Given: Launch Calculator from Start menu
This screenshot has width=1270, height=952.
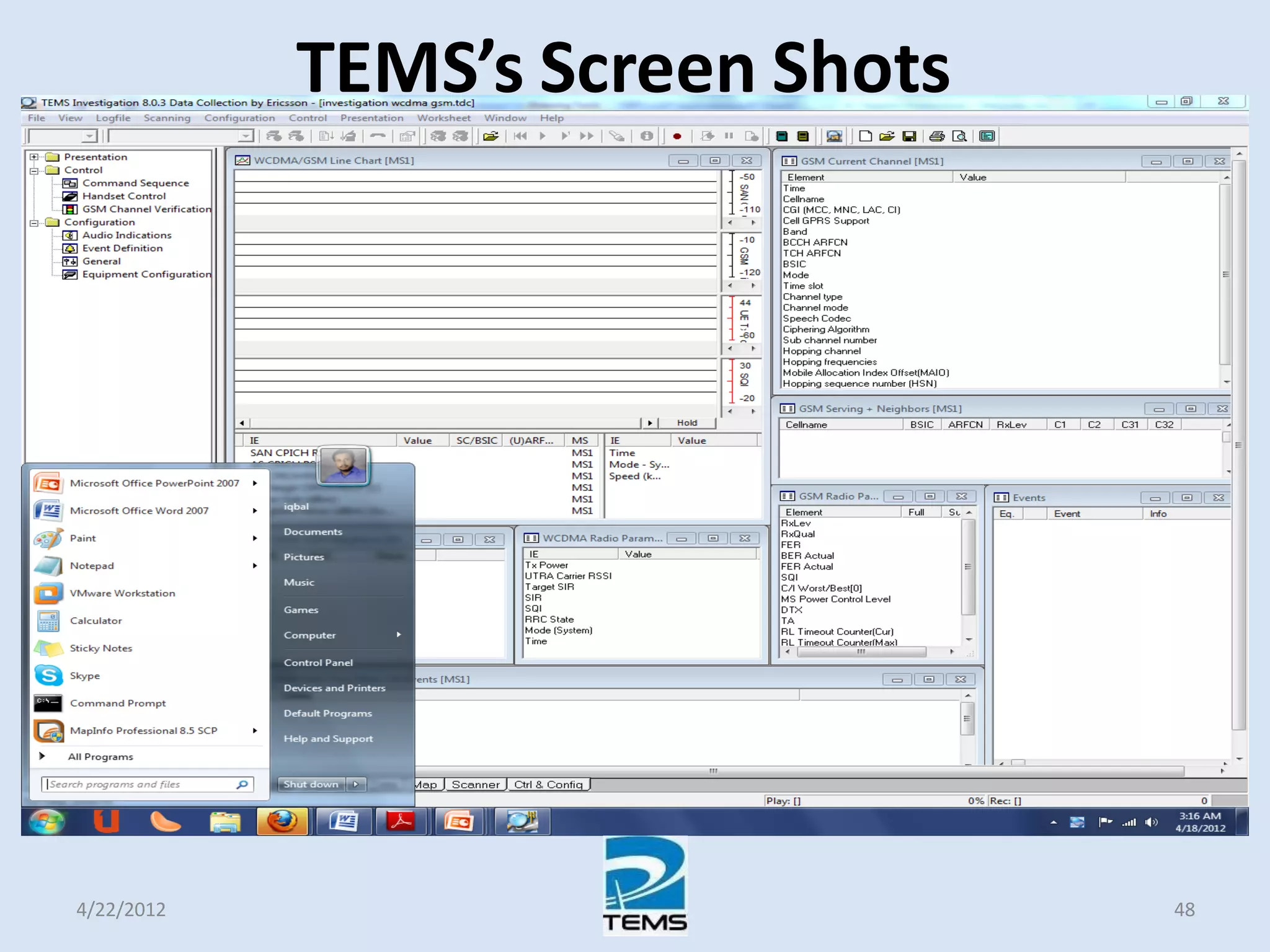Looking at the screenshot, I should pos(95,620).
